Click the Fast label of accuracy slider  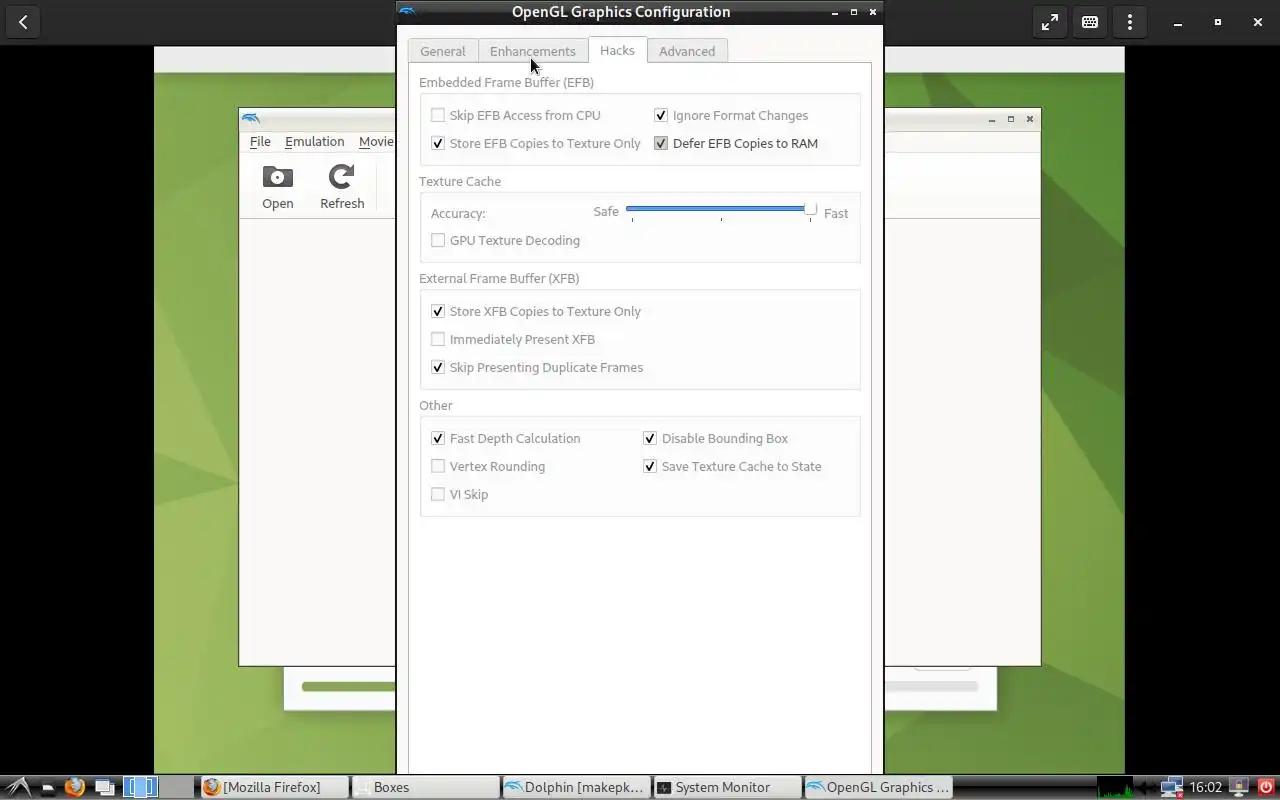click(836, 213)
